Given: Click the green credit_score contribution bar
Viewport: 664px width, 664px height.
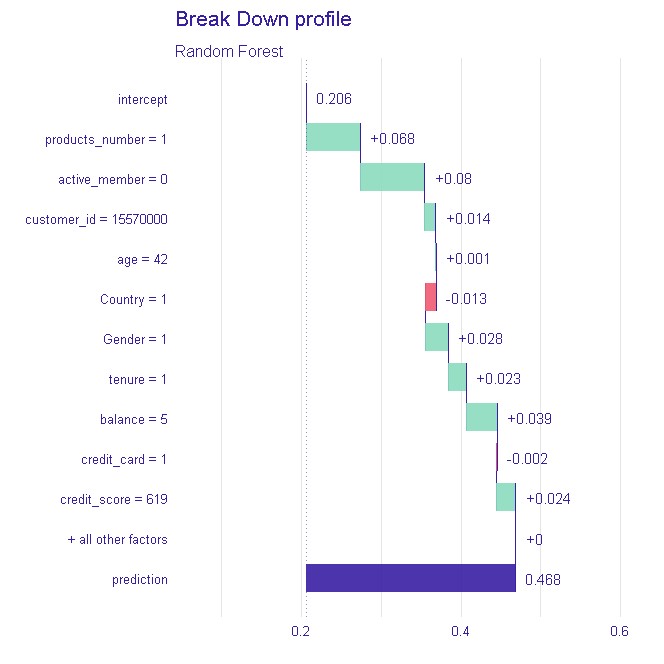Looking at the screenshot, I should point(505,498).
